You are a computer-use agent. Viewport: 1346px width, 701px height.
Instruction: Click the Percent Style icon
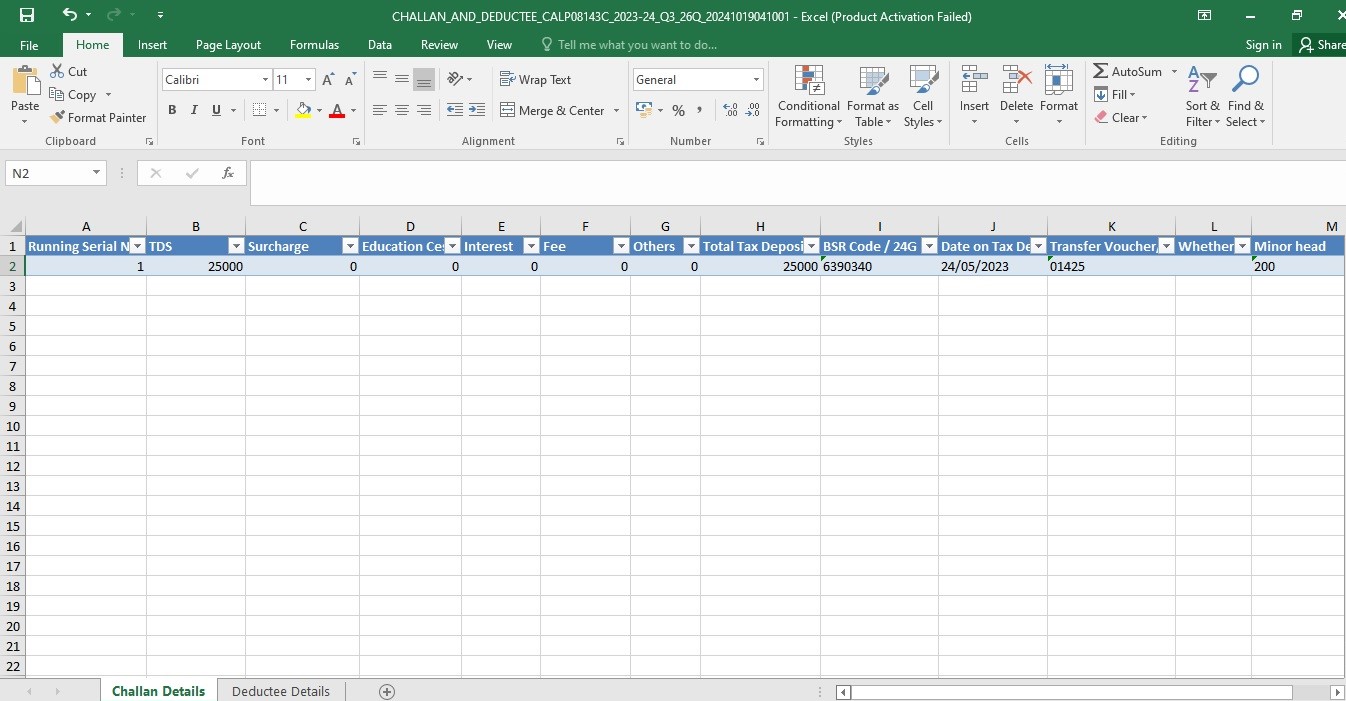(678, 110)
